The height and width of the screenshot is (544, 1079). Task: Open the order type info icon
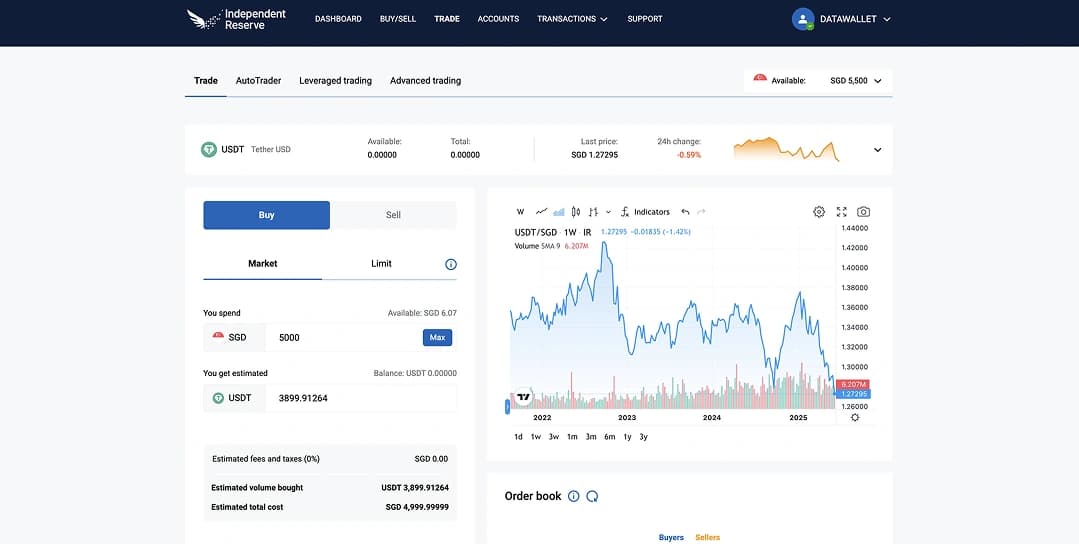pos(451,264)
